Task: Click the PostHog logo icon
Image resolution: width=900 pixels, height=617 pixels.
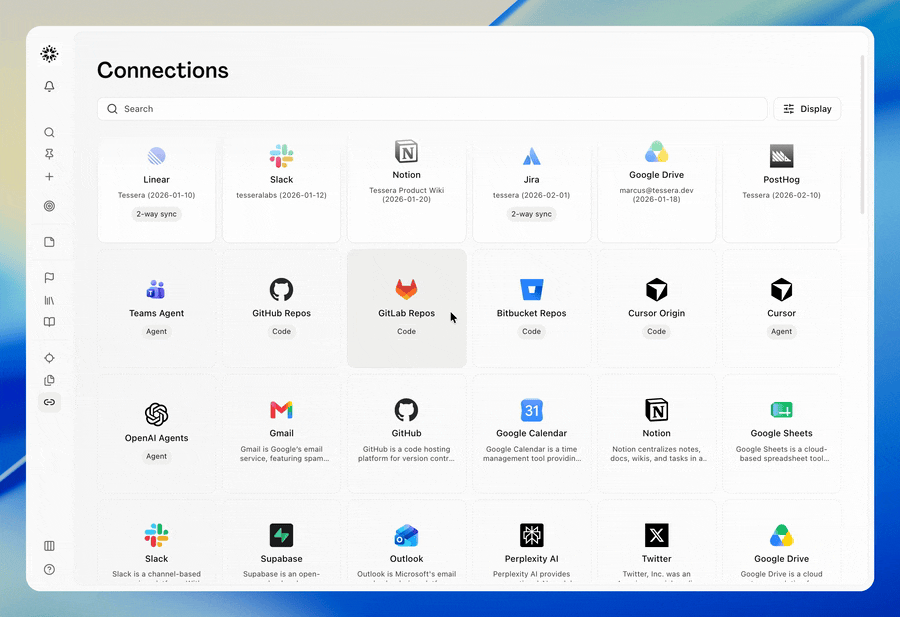Action: (782, 156)
